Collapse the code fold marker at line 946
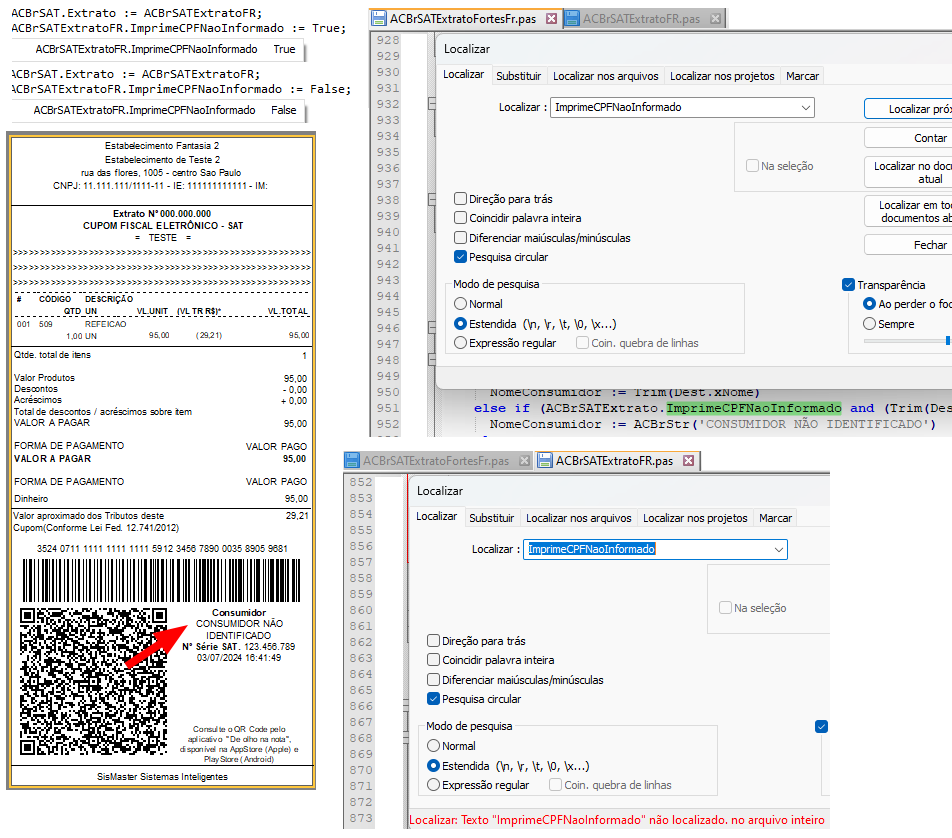 pyautogui.click(x=432, y=328)
